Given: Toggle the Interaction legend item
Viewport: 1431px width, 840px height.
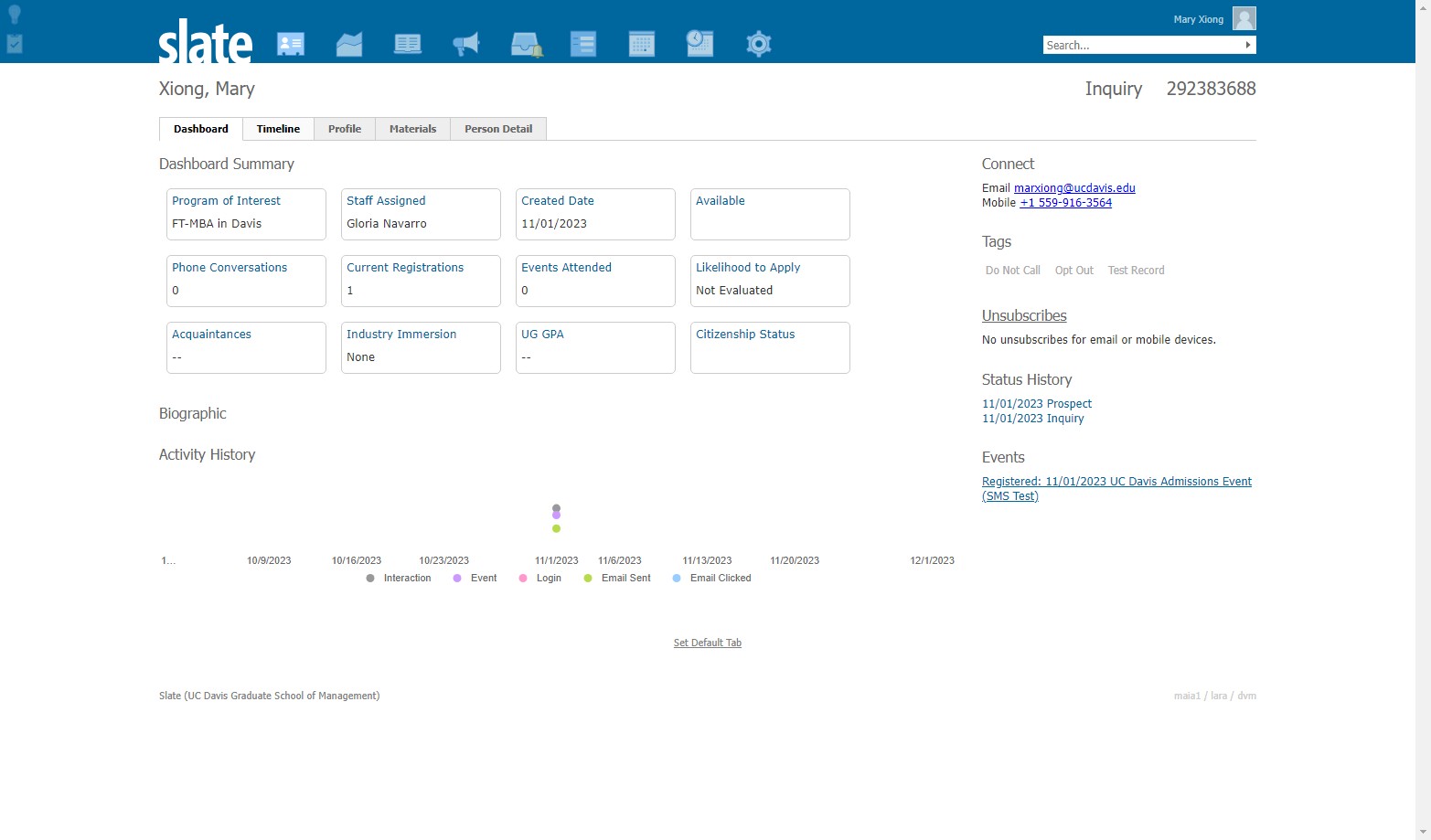Looking at the screenshot, I should 399,579.
